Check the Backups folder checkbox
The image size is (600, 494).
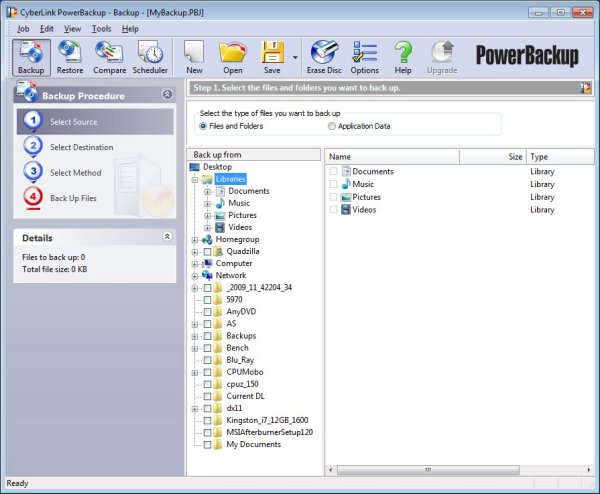pyautogui.click(x=207, y=336)
